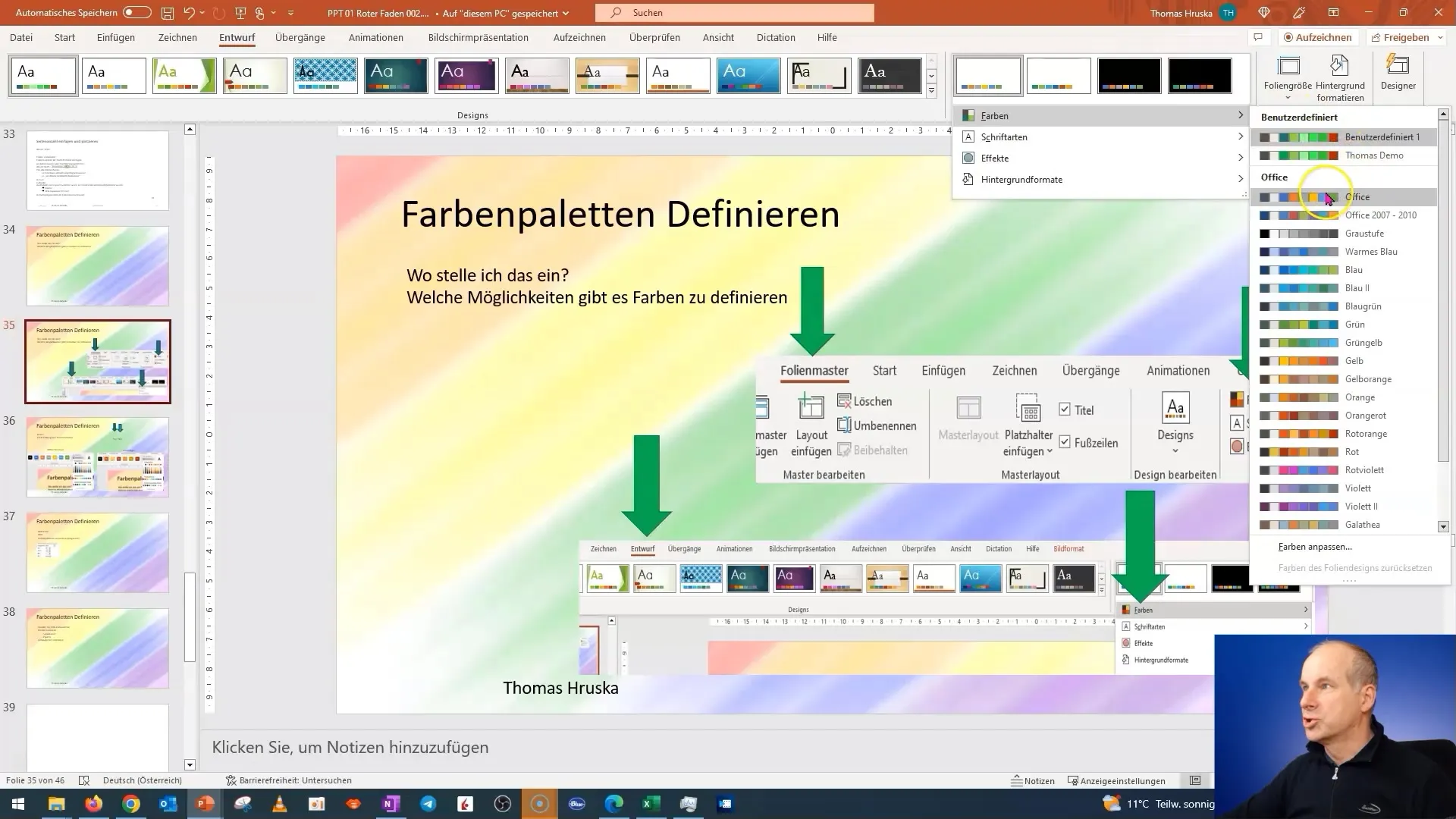Select slide 34 thumbnail
Viewport: 1456px width, 819px height.
point(98,265)
